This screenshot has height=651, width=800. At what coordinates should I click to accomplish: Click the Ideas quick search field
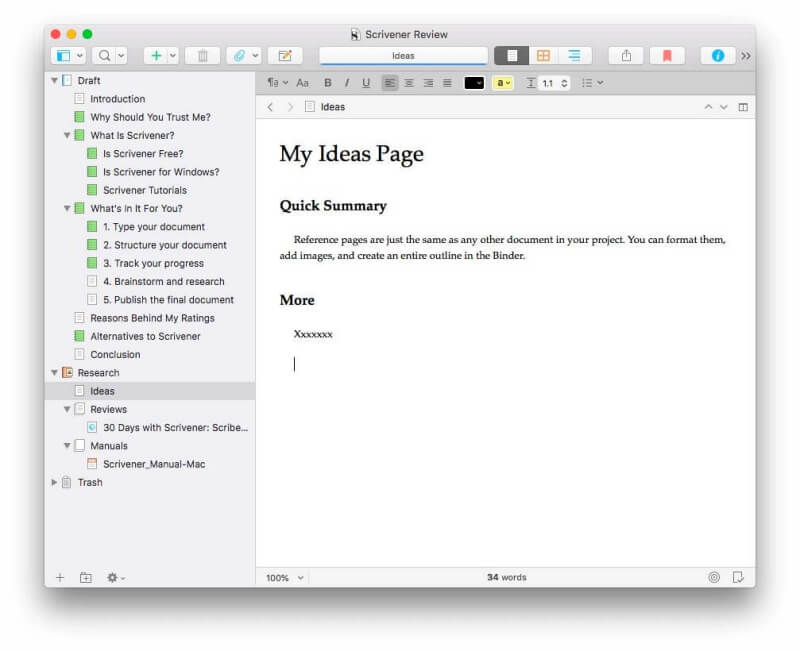(403, 56)
